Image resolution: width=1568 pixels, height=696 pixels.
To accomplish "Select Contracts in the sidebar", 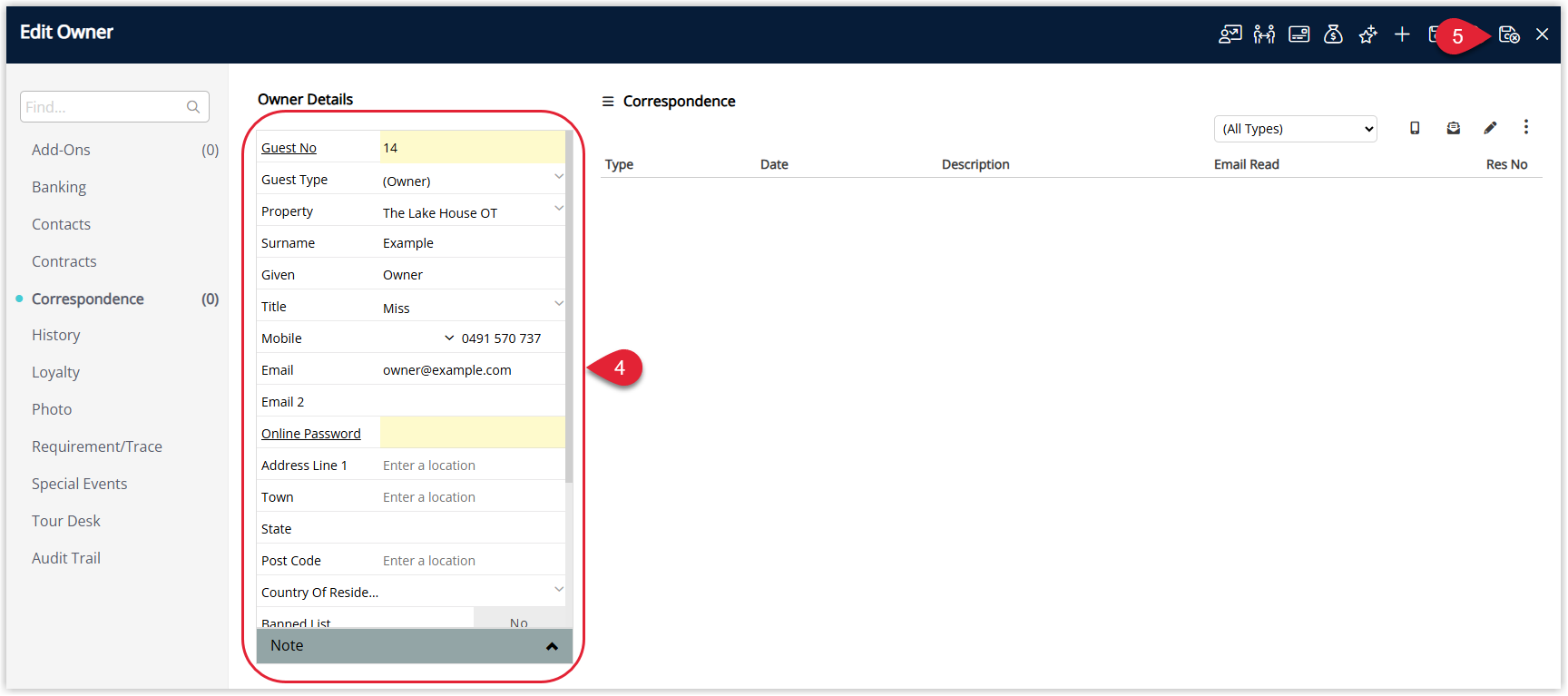I will tap(64, 261).
